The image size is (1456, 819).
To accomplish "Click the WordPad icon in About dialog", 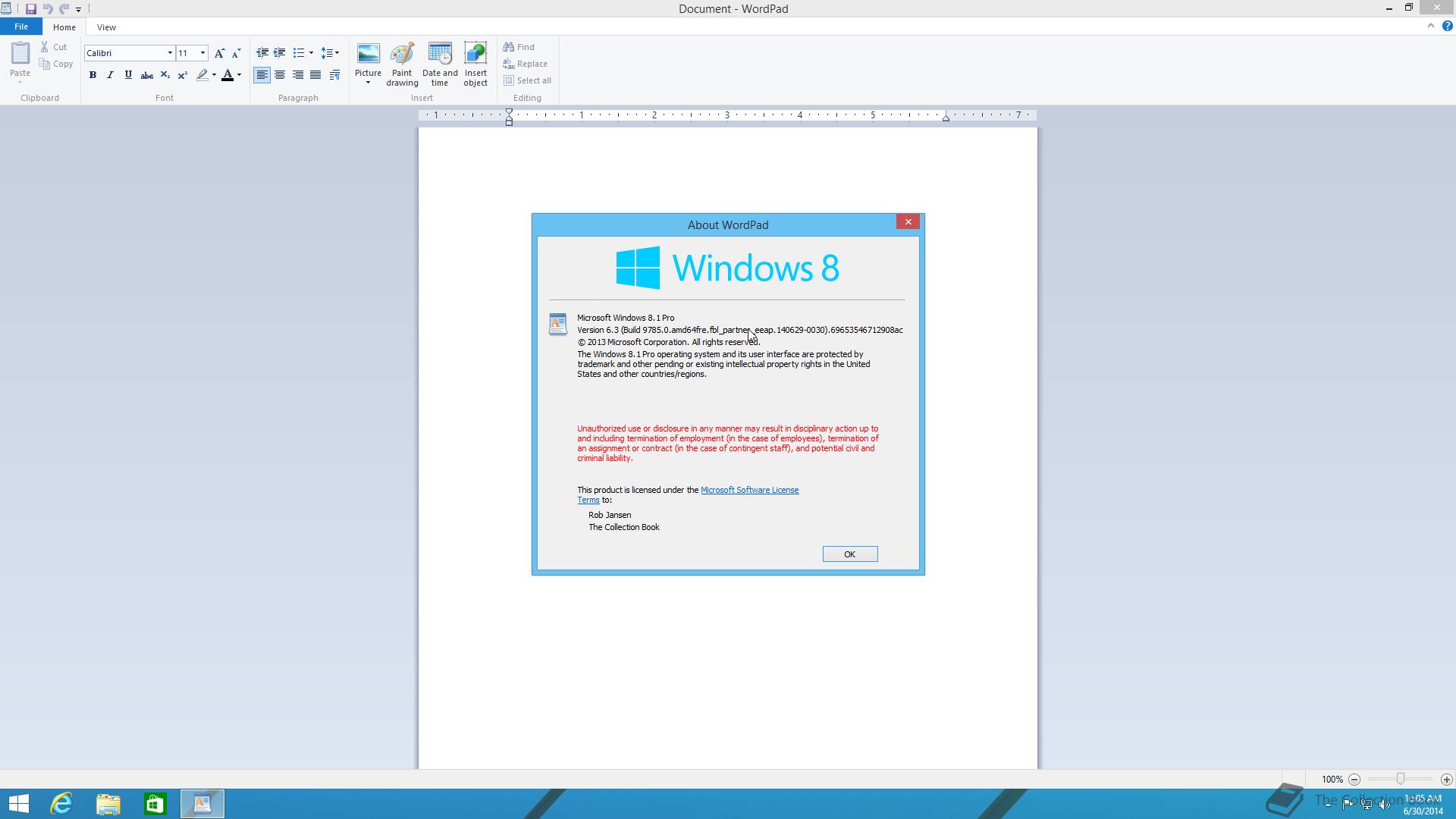I will pos(557,324).
